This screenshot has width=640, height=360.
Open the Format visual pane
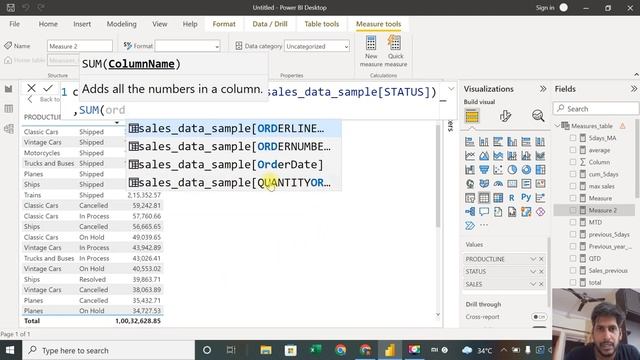tap(505, 116)
